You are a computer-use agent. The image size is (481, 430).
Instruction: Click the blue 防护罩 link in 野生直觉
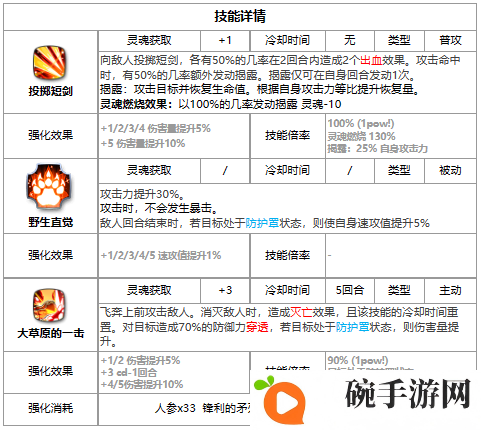(x=262, y=223)
